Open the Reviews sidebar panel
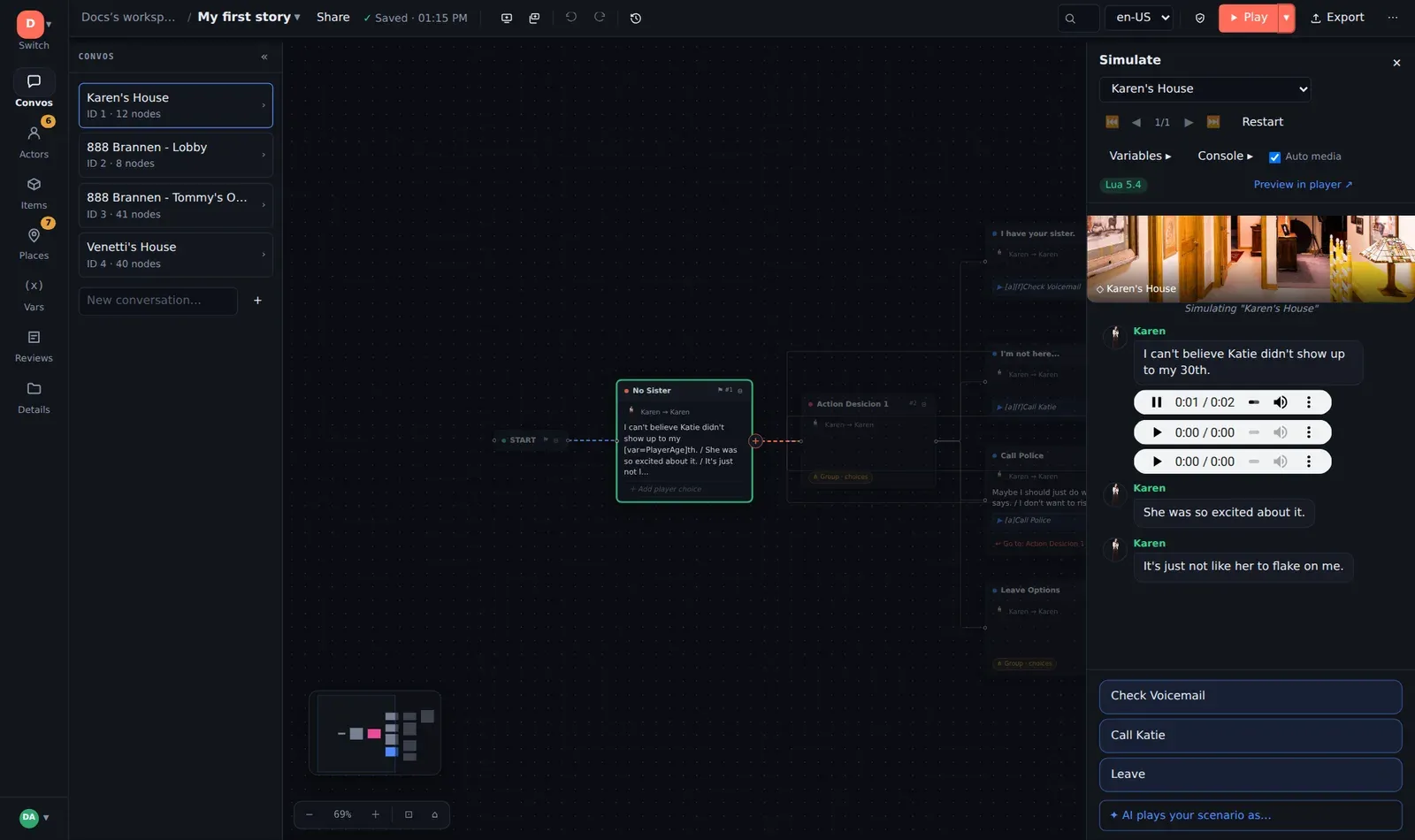Image resolution: width=1415 pixels, height=840 pixels. [34, 347]
